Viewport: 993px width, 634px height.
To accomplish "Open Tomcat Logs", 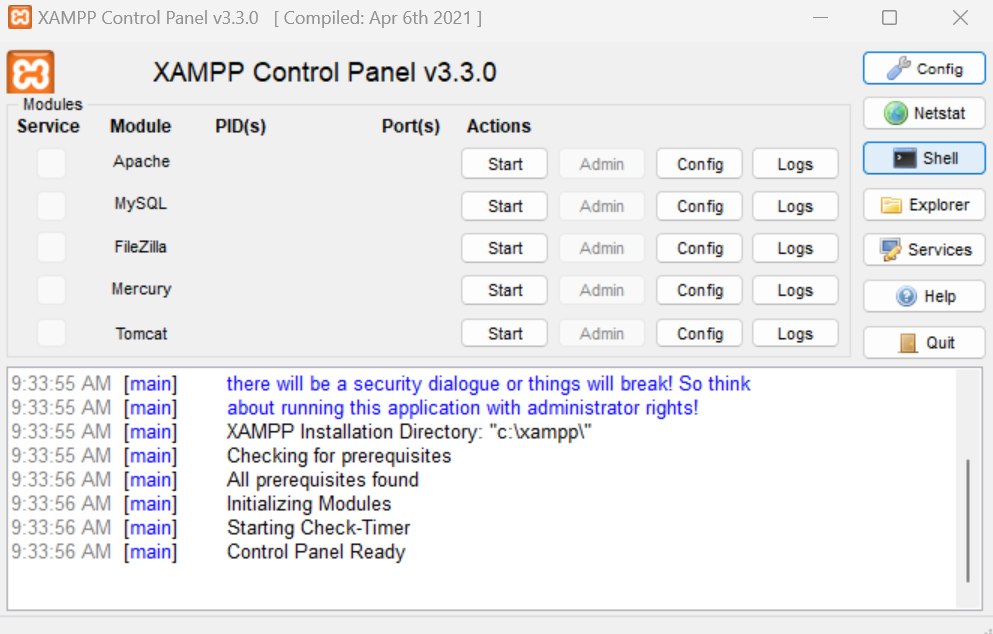I will (794, 333).
